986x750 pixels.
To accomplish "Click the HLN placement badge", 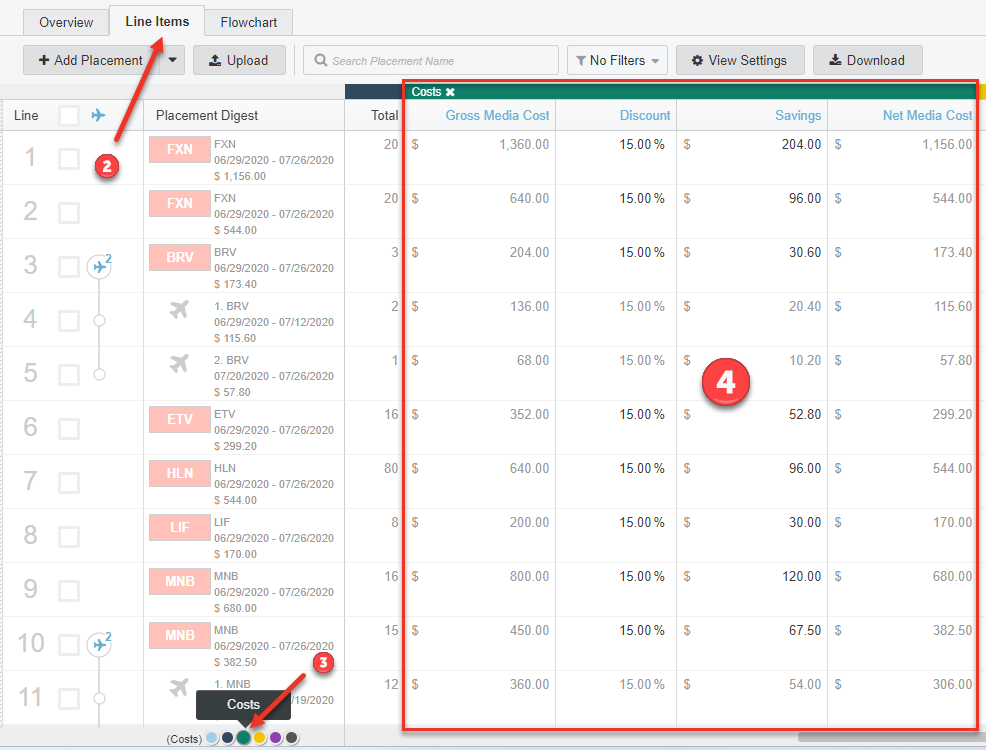I will coord(180,473).
